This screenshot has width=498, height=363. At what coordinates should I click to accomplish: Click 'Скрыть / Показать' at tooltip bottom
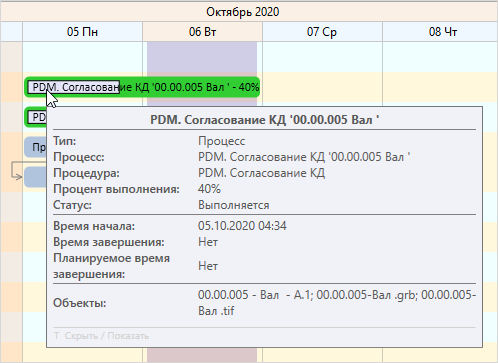pos(107,336)
